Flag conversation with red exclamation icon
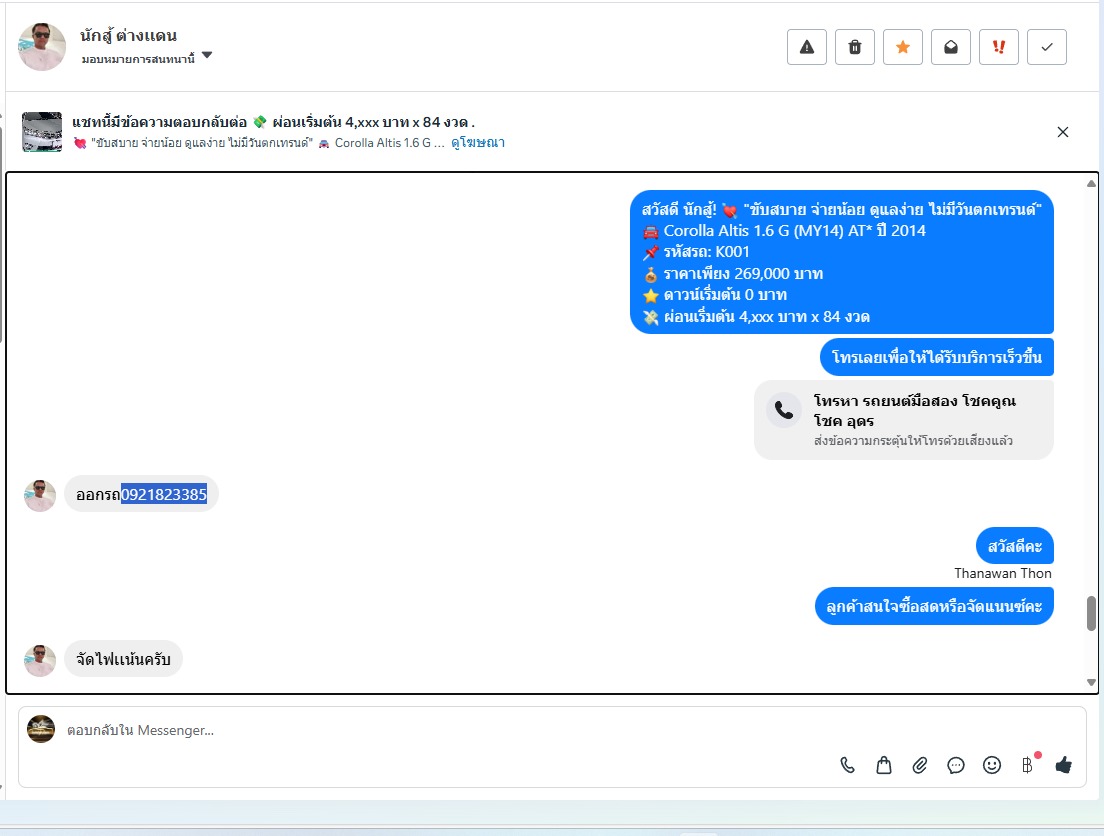Screen dimensions: 1104x836 [998, 47]
